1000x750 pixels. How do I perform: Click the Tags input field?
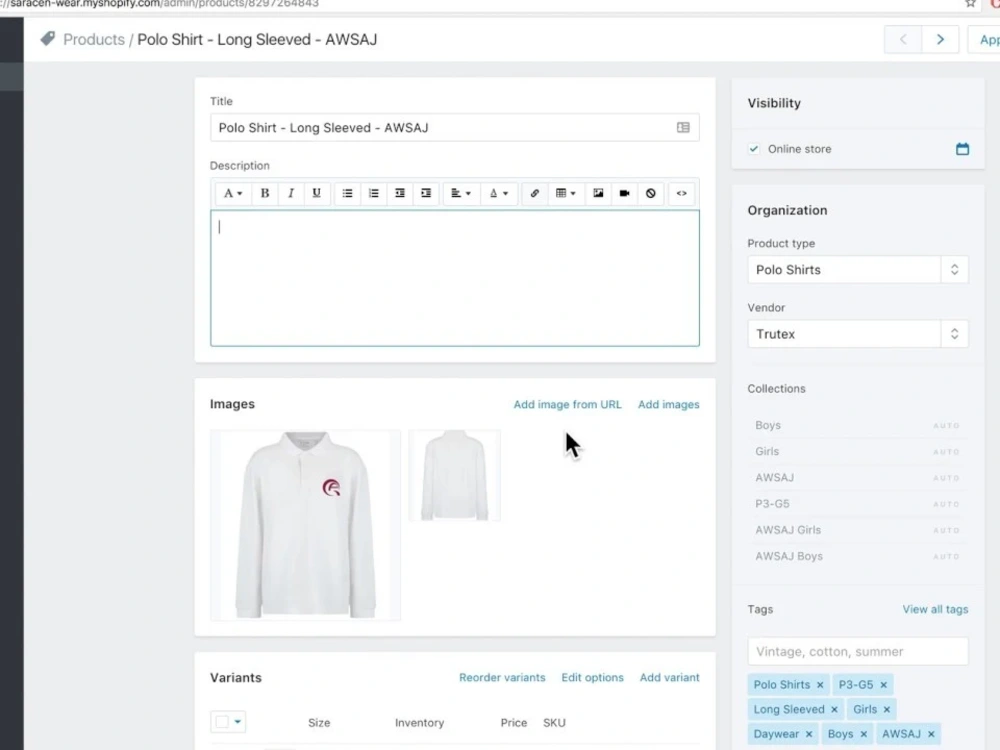[858, 651]
